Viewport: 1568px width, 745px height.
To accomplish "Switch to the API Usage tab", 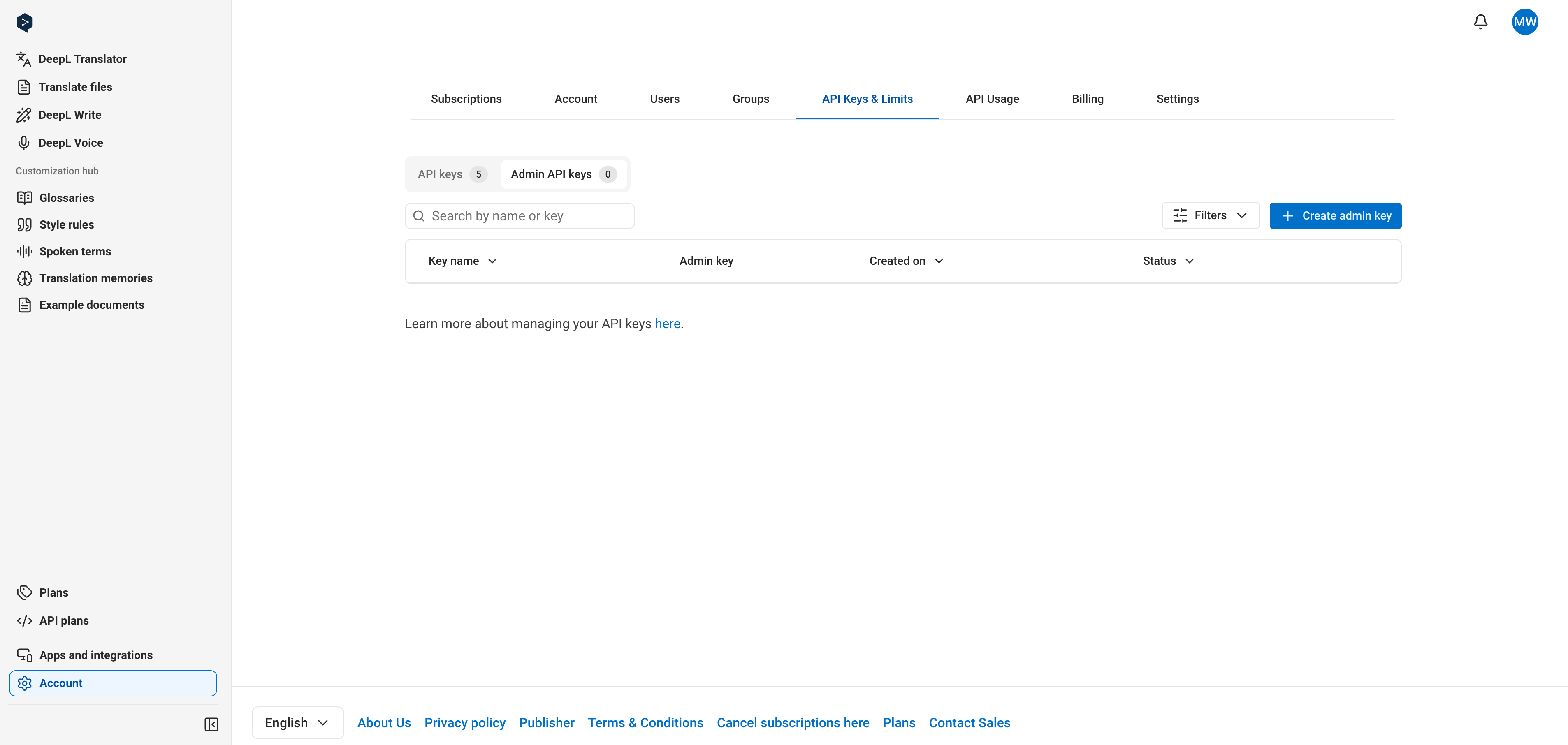I will pyautogui.click(x=992, y=99).
